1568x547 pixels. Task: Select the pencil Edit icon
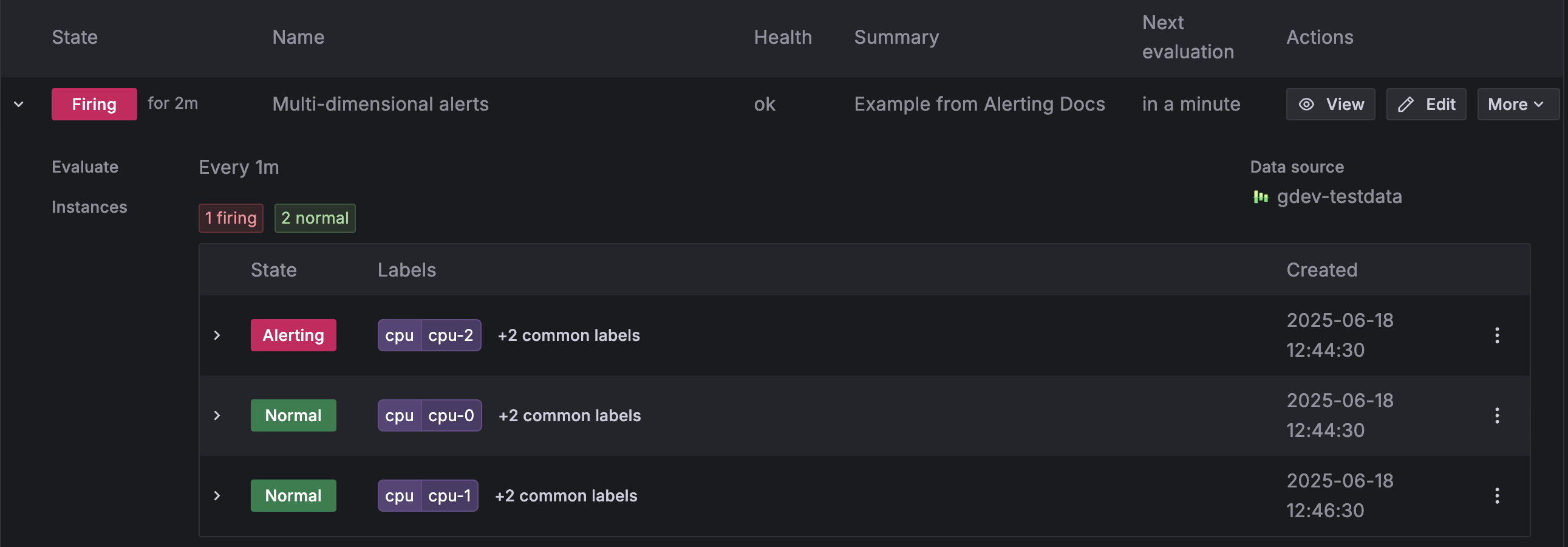pyautogui.click(x=1406, y=104)
